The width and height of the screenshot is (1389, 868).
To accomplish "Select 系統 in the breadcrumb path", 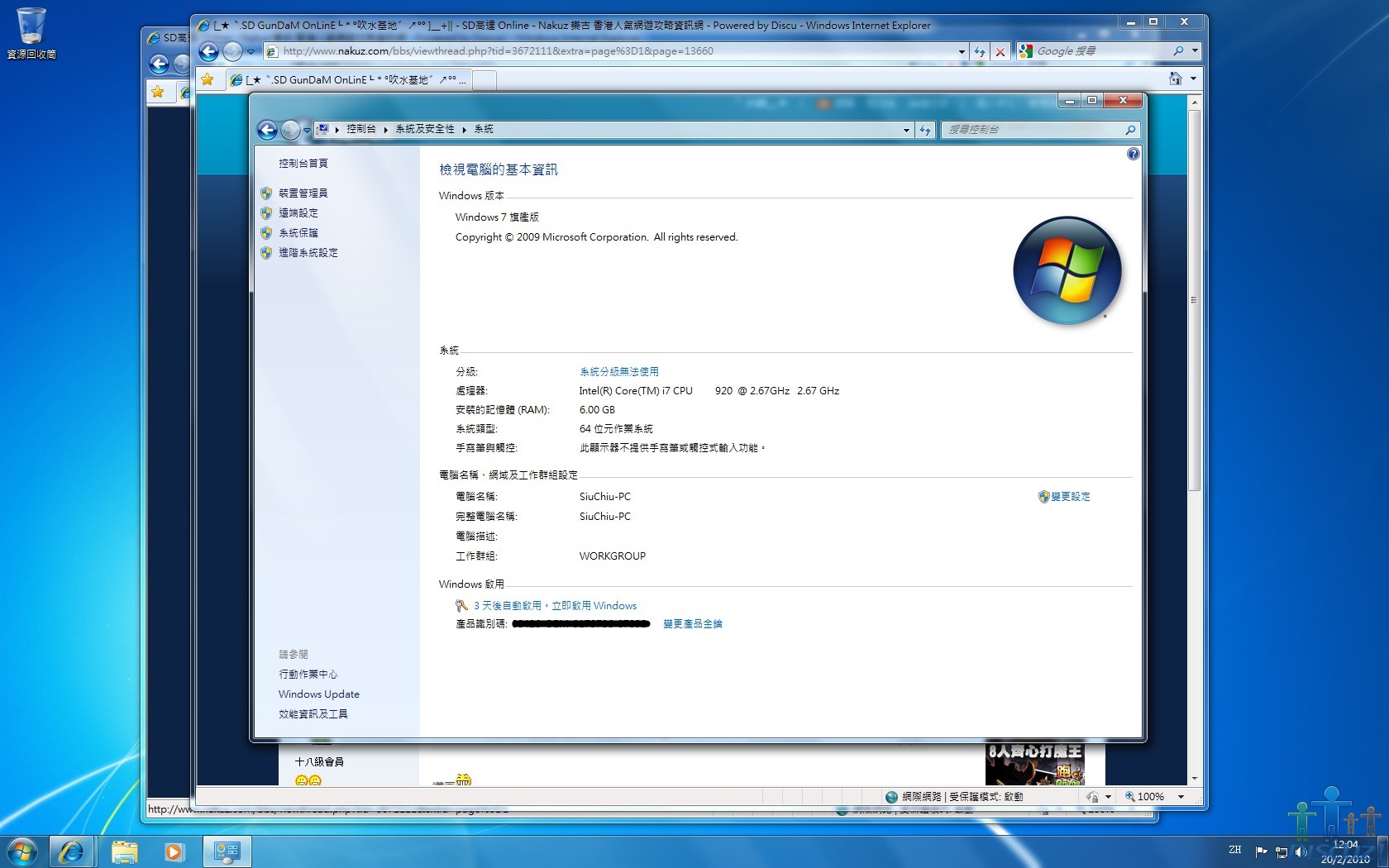I will click(484, 129).
